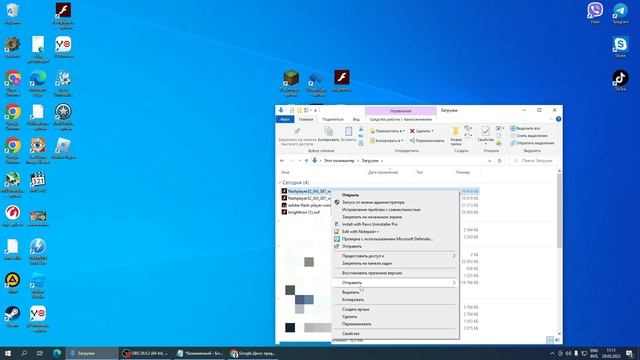Select the Media Player Classic 321 icon
This screenshot has height=360, width=640.
tap(38, 182)
